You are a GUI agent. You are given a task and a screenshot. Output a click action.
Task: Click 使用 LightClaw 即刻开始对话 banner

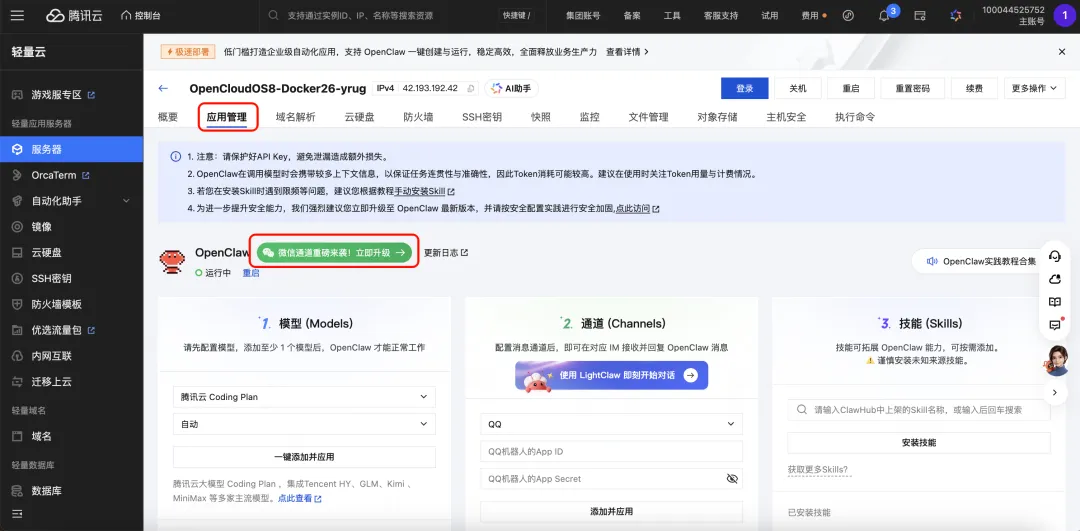pos(611,376)
